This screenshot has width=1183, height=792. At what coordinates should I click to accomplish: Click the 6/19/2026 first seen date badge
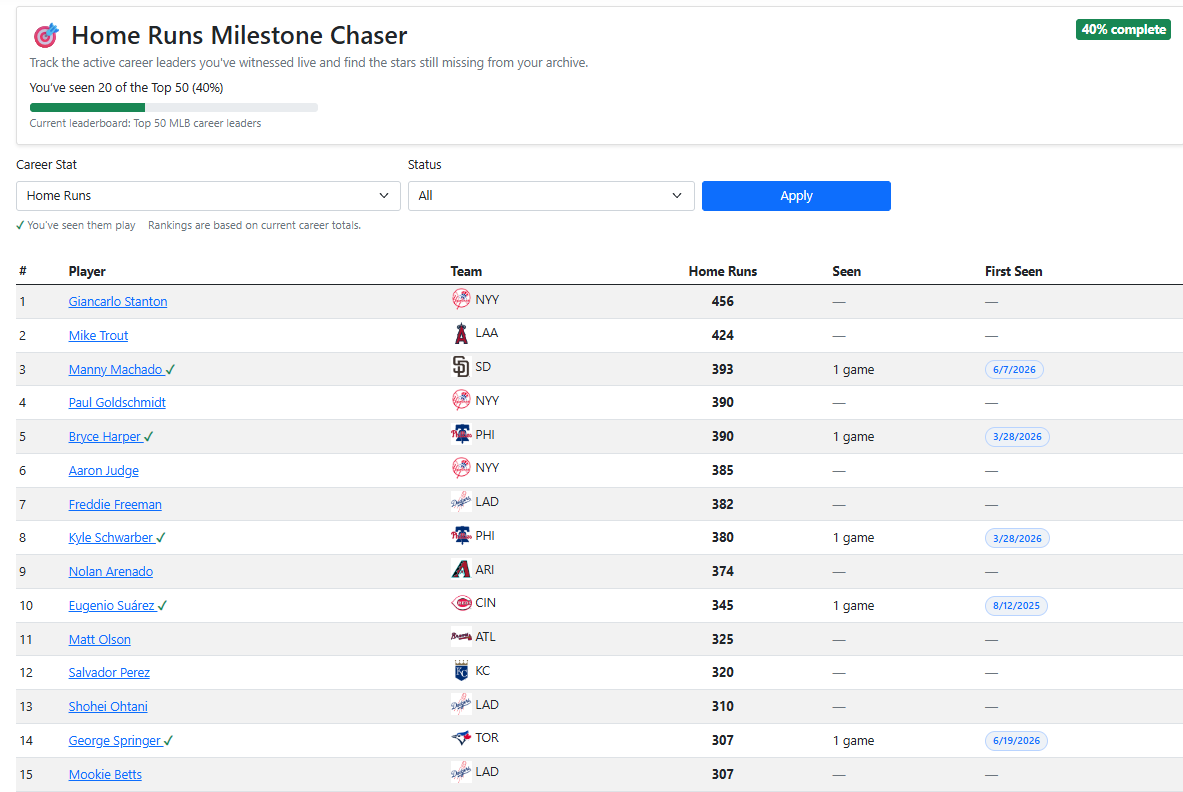1016,741
